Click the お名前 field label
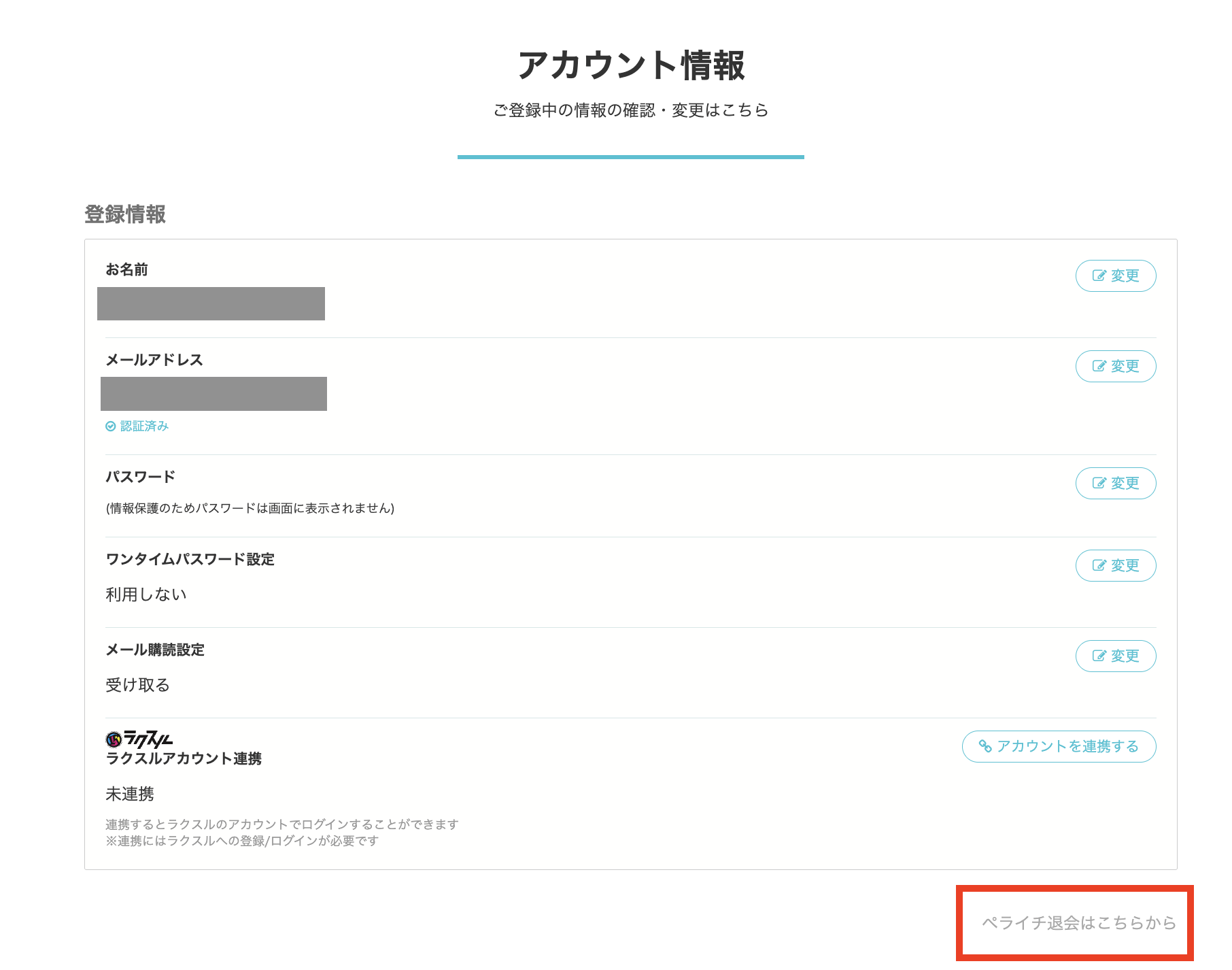 pyautogui.click(x=126, y=269)
